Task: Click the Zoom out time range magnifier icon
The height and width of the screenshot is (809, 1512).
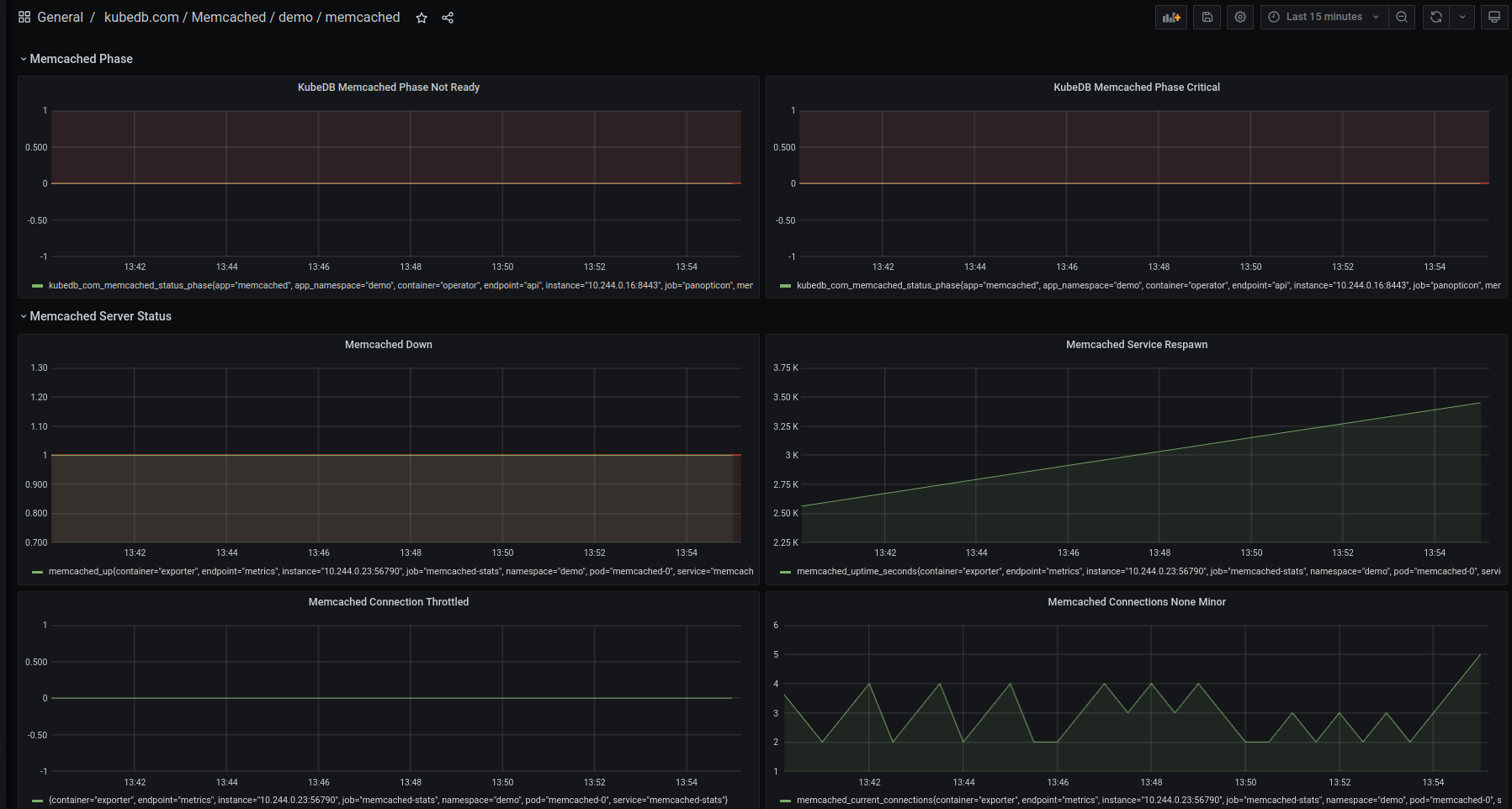Action: [x=1402, y=17]
